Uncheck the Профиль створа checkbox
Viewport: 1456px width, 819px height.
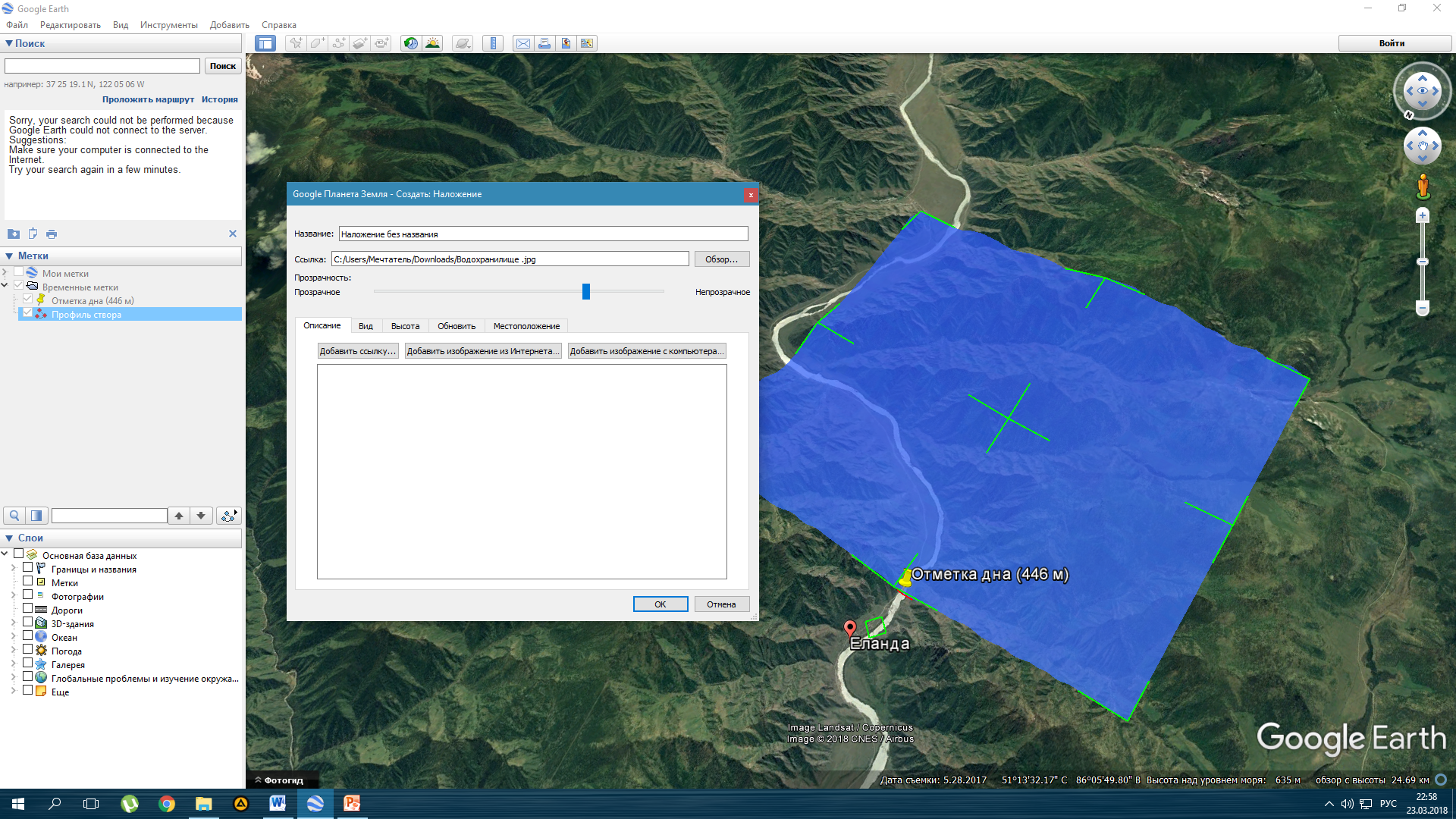click(x=27, y=314)
